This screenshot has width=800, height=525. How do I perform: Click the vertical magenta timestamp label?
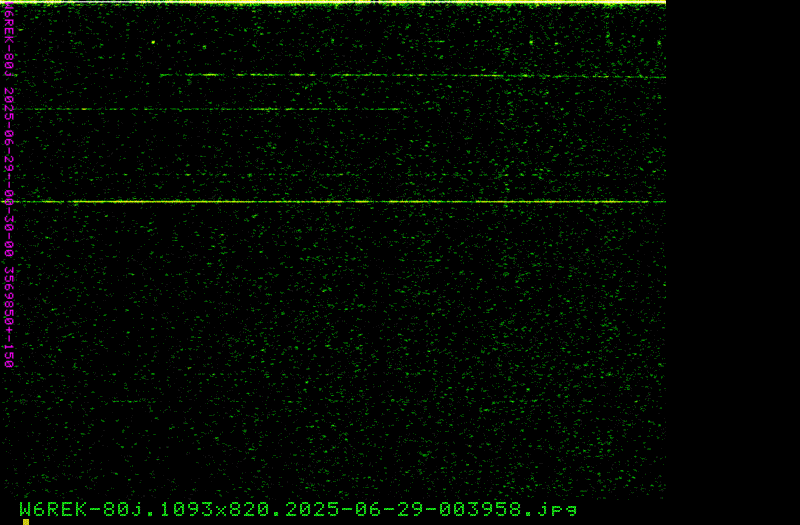pos(9,185)
